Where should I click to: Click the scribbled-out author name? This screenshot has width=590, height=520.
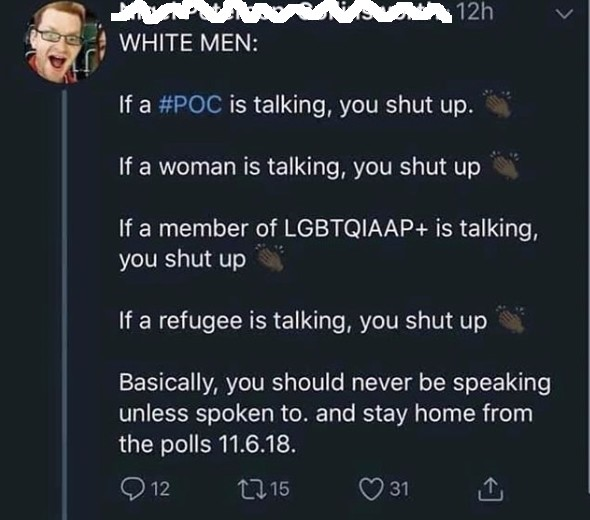click(x=282, y=13)
